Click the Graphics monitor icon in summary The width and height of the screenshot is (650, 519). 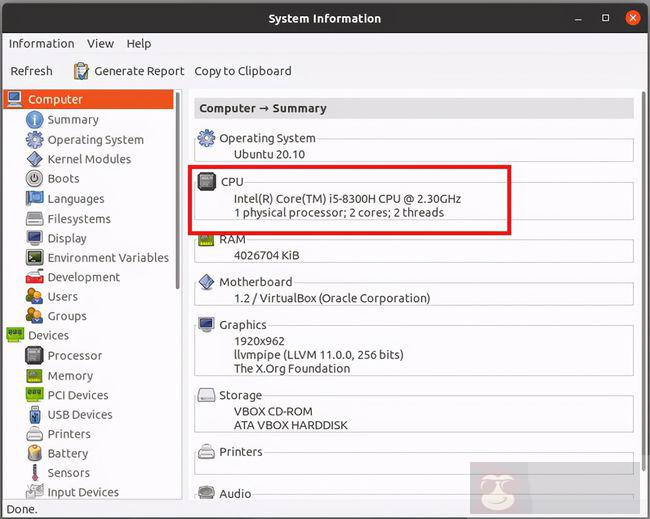[x=206, y=325]
